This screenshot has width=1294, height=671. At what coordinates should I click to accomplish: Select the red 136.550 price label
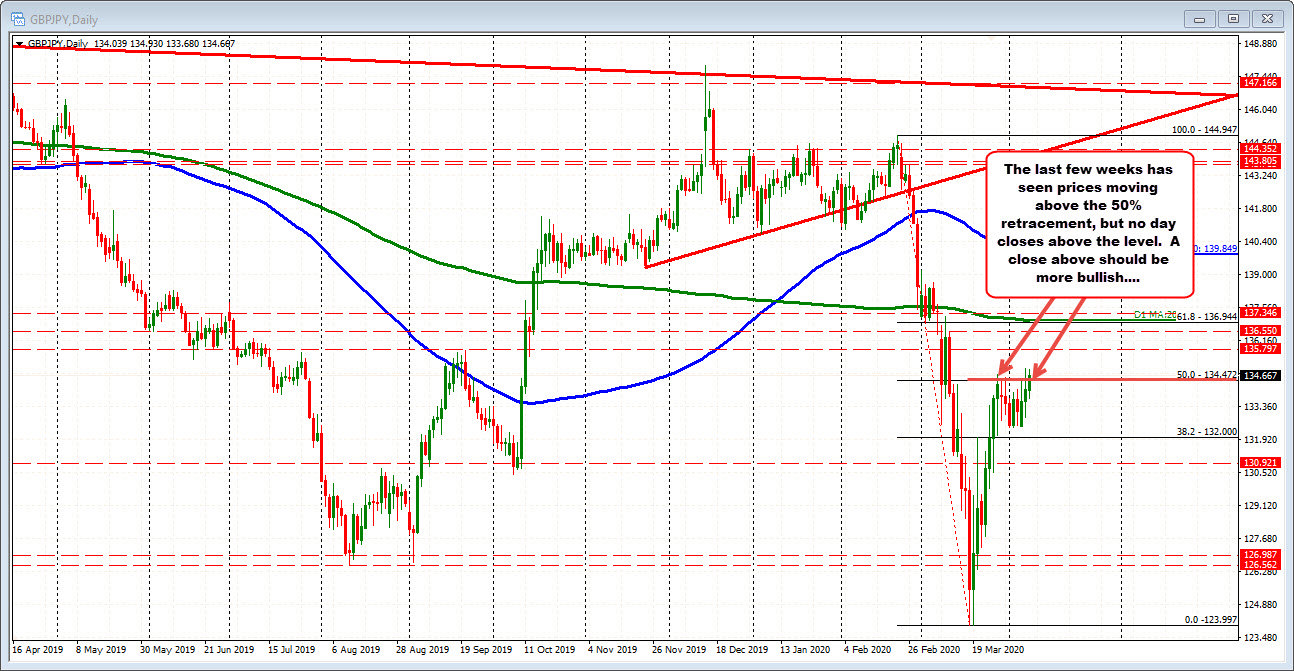click(x=1259, y=330)
